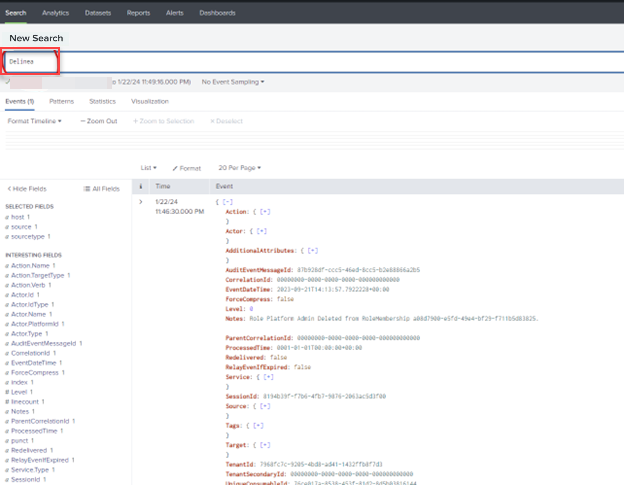
Task: Open the All Fields list
Action: pyautogui.click(x=101, y=188)
